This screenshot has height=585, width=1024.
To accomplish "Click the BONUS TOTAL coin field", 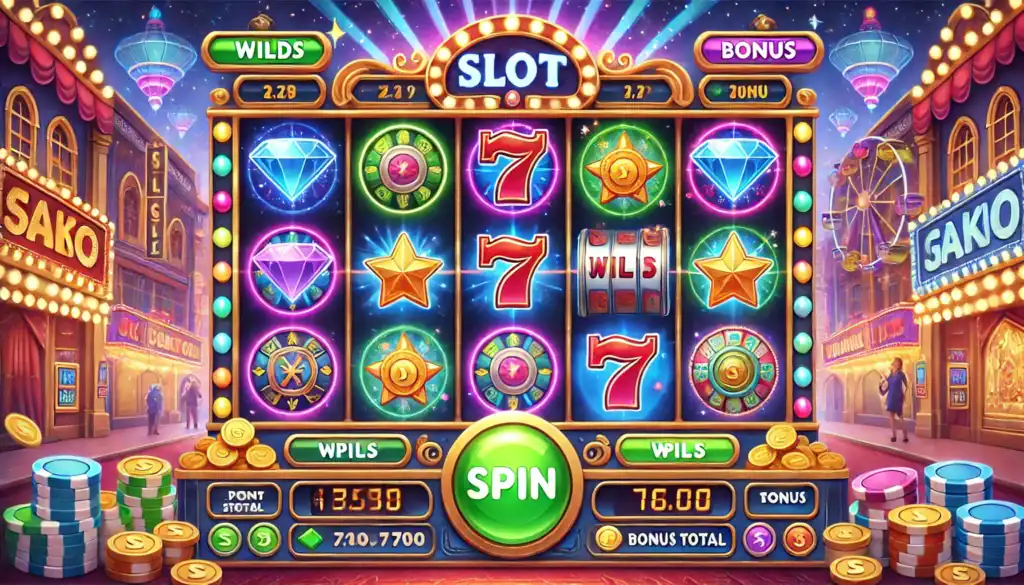I will tap(664, 539).
